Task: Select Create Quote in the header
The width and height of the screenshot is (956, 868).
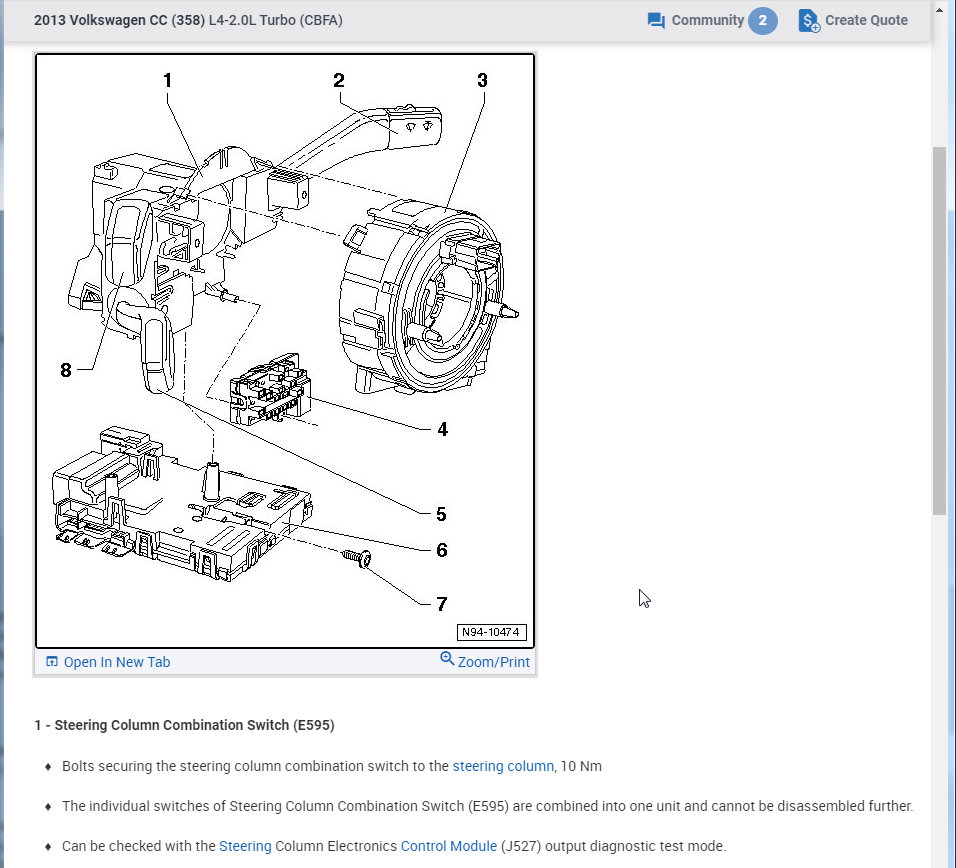Action: tap(865, 20)
